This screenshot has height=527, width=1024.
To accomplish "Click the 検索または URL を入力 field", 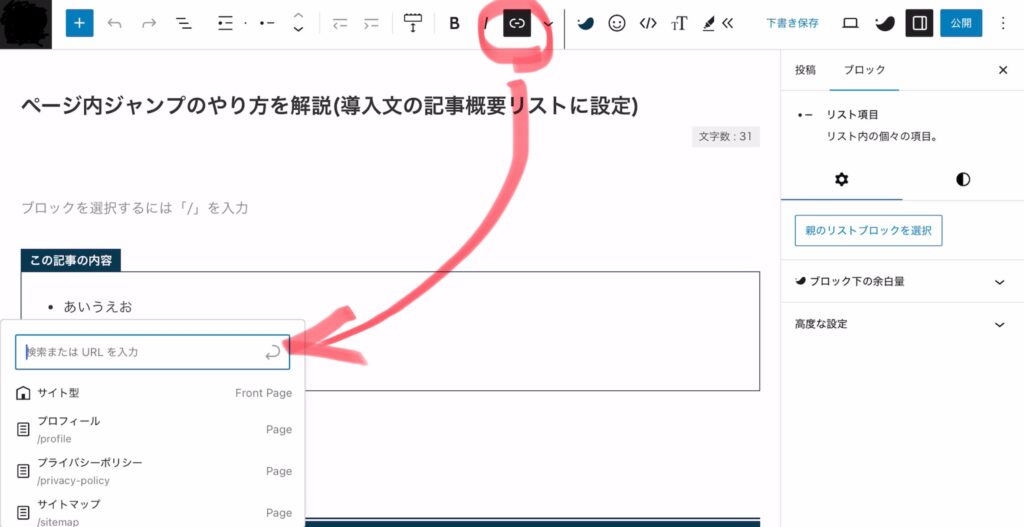I will point(140,352).
